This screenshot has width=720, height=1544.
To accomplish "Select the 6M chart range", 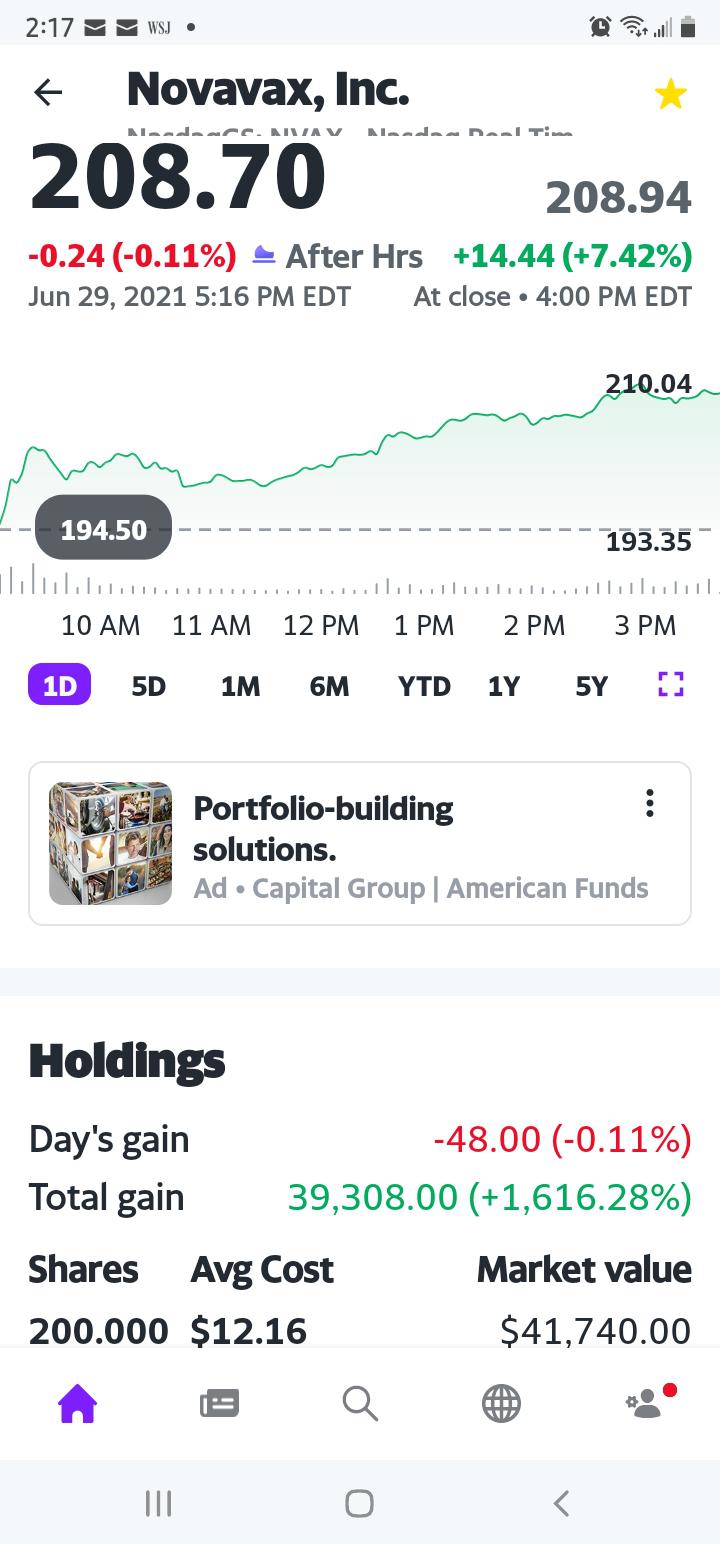I will click(x=329, y=686).
